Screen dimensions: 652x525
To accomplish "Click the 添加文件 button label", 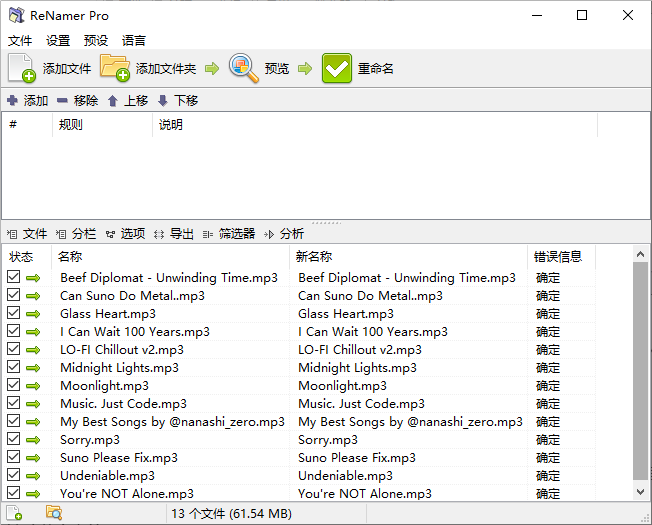I will (67, 68).
